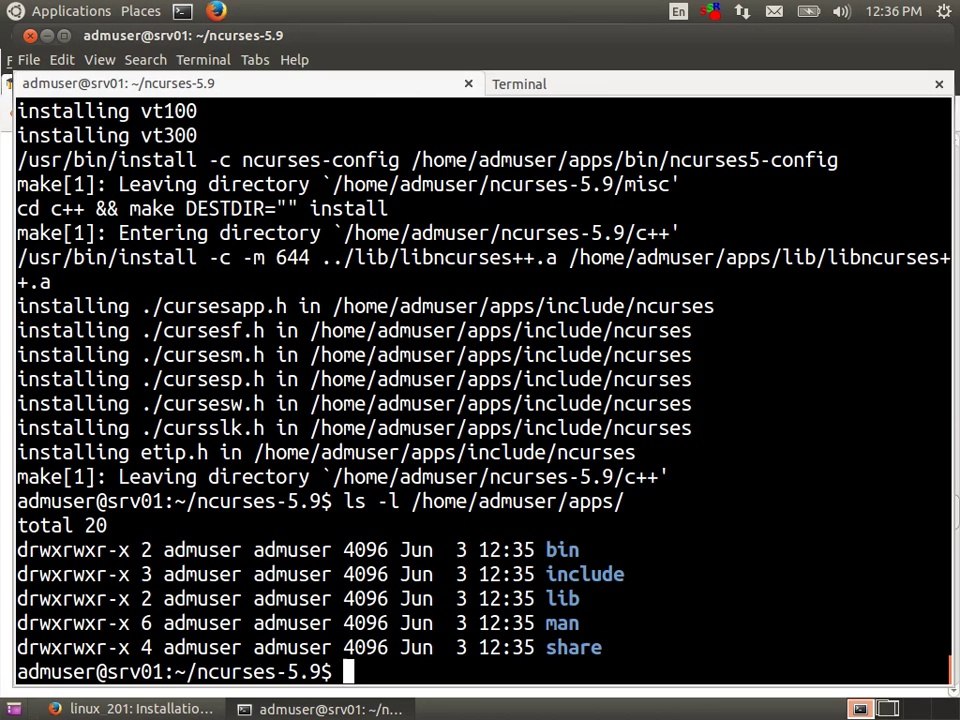Click the 'total 20' output line
This screenshot has height=720, width=960.
point(62,525)
